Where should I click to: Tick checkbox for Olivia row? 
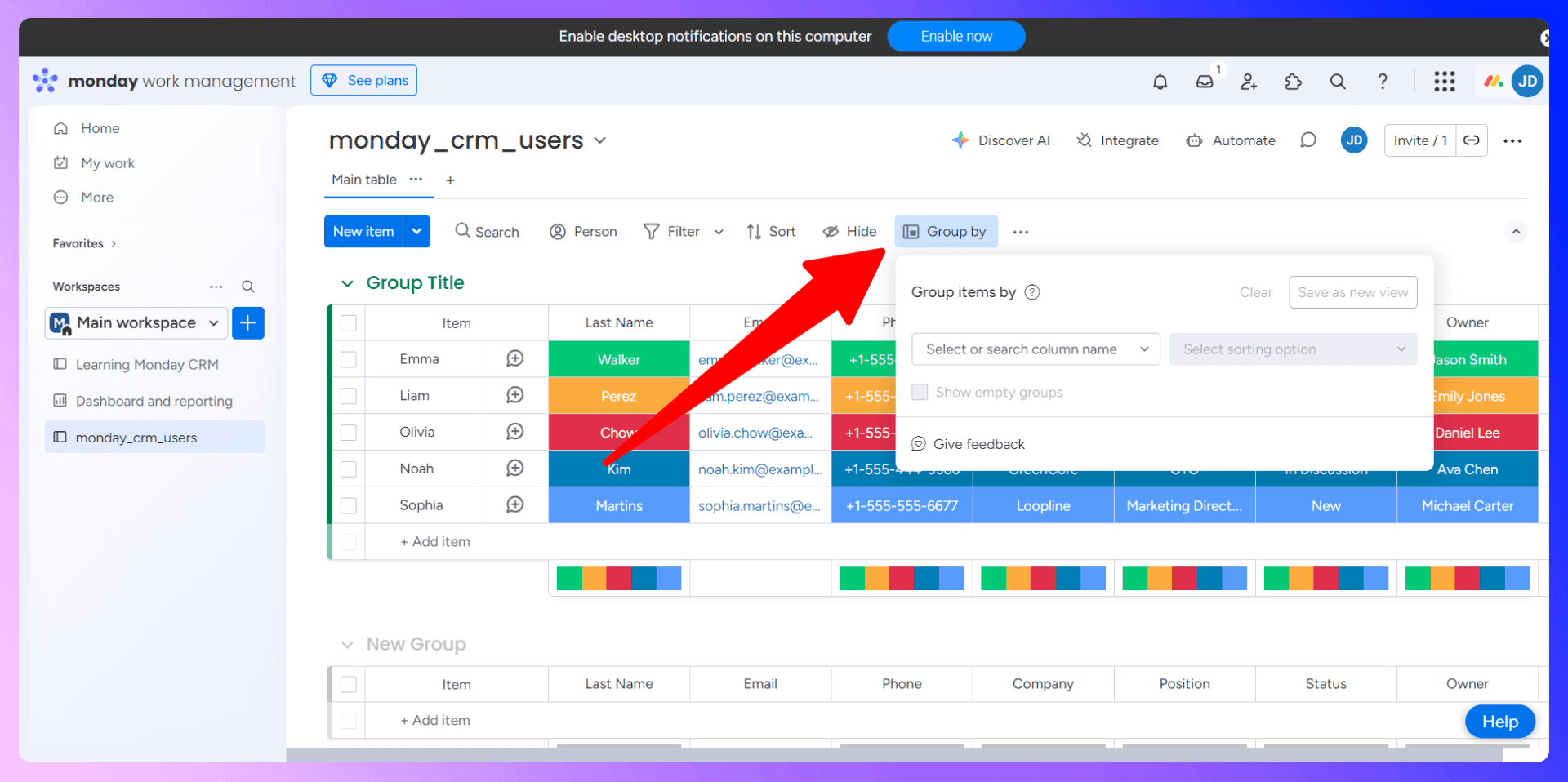349,433
